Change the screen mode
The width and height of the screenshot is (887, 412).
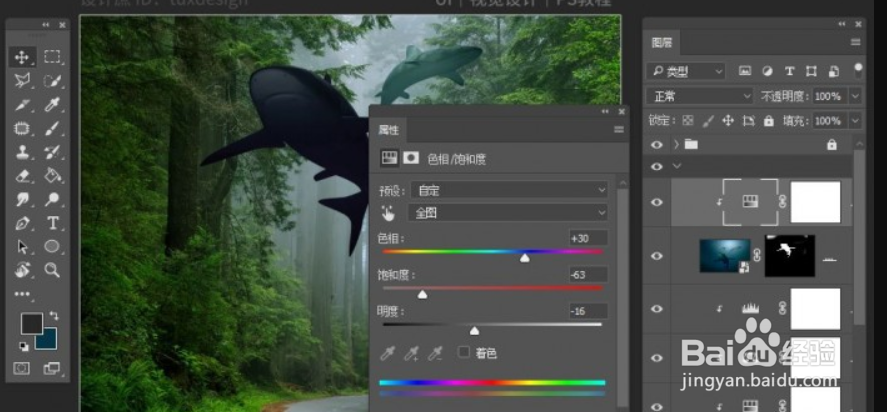pyautogui.click(x=51, y=368)
